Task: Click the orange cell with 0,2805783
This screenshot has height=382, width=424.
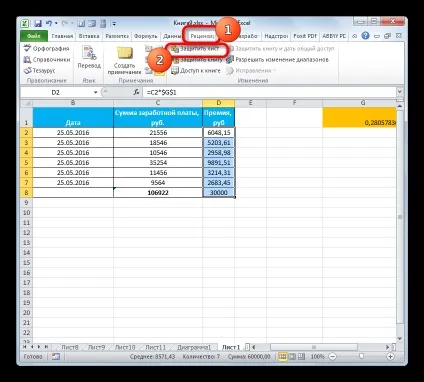Action: click(359, 117)
